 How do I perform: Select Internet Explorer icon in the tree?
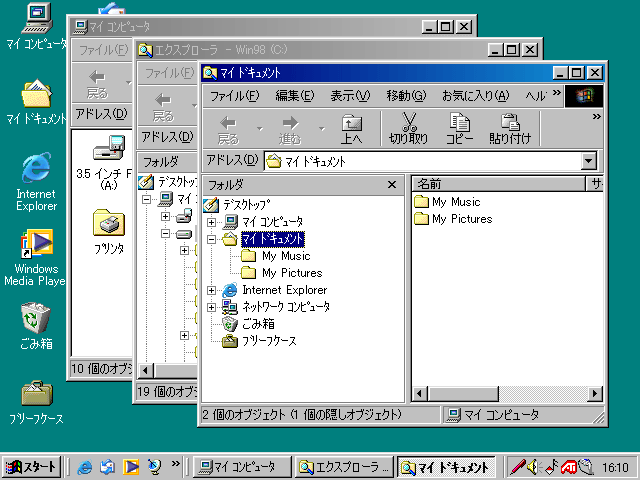pyautogui.click(x=230, y=290)
